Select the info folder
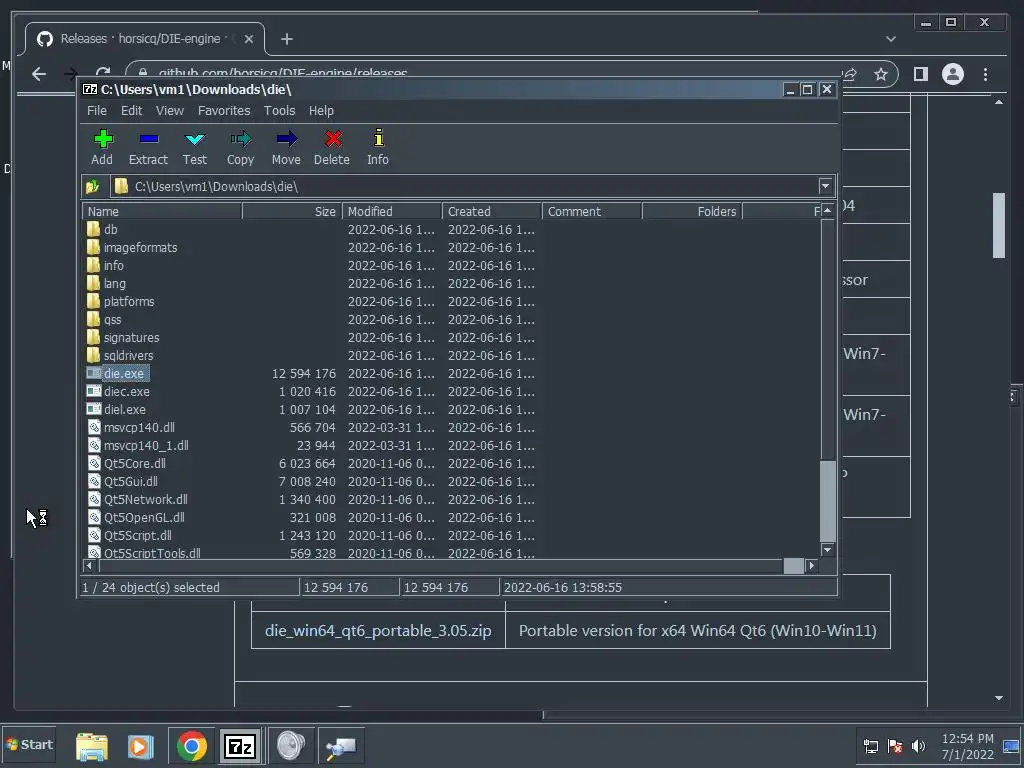Image resolution: width=1024 pixels, height=768 pixels. pos(113,265)
